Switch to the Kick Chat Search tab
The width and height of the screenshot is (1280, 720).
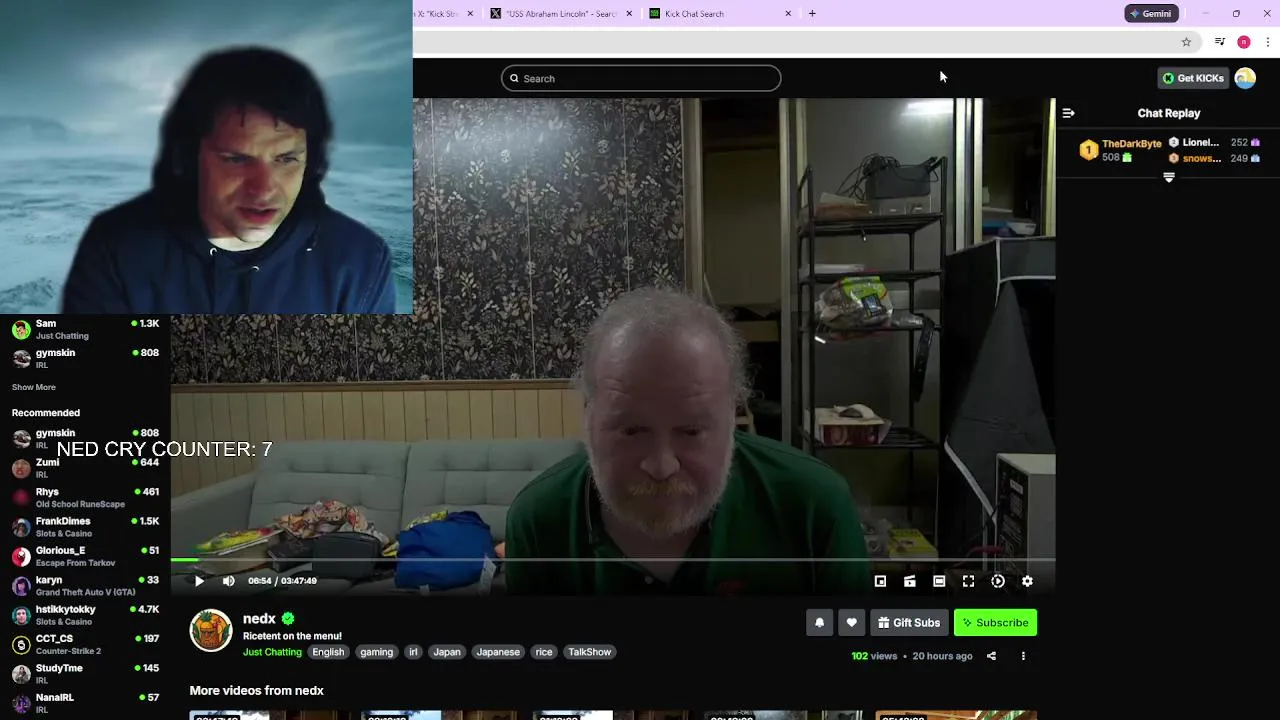[x=717, y=14]
